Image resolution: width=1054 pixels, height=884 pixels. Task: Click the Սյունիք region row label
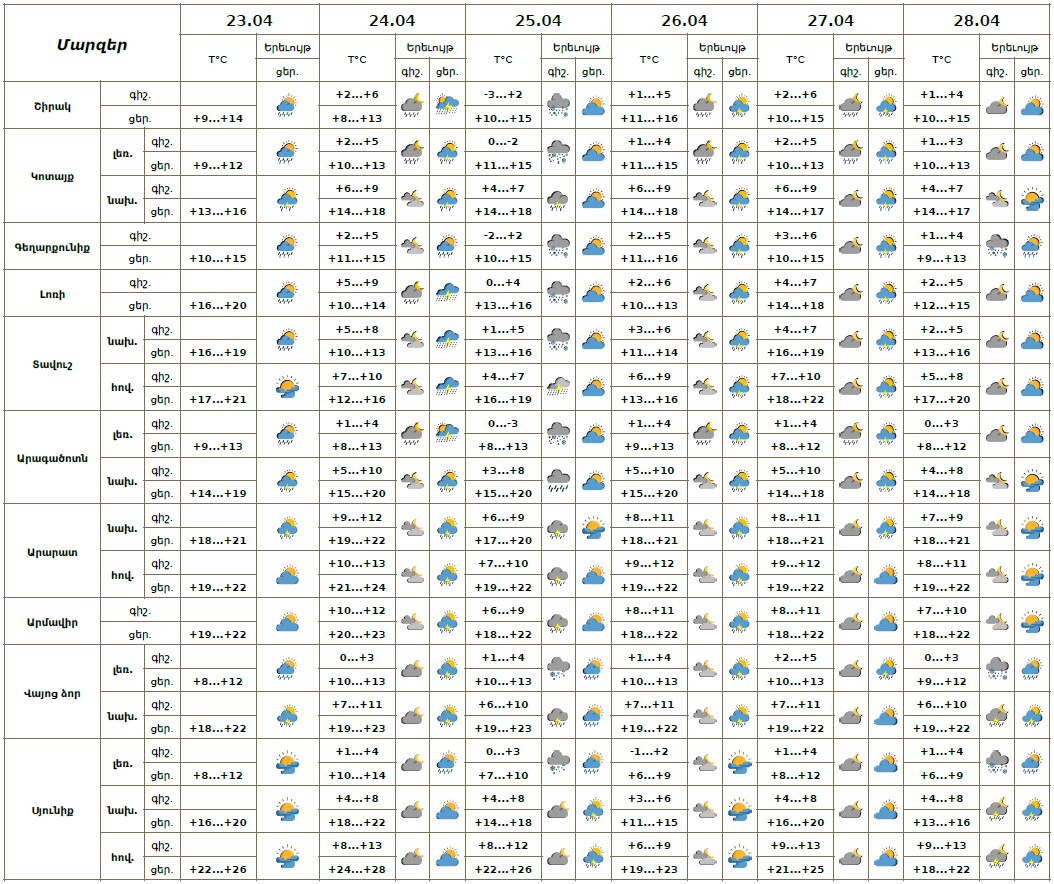(51, 809)
